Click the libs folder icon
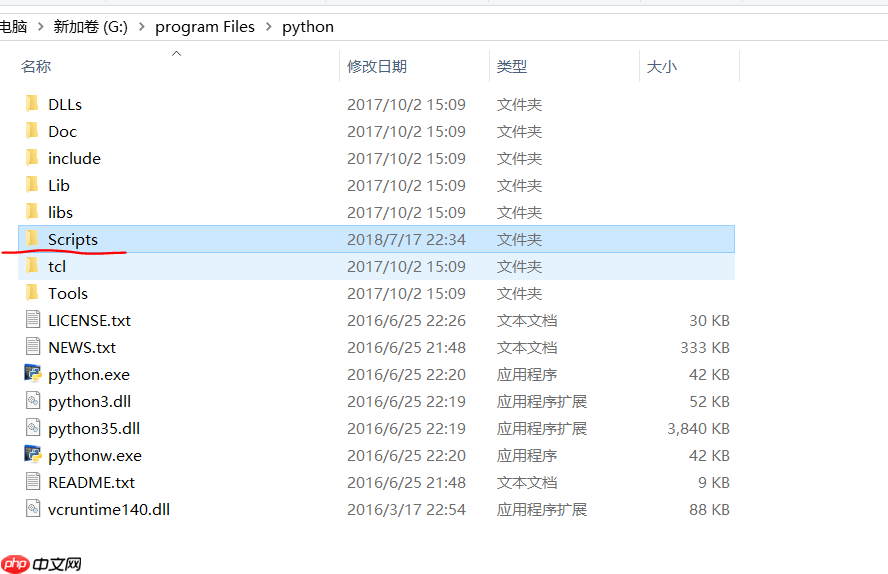888x574 pixels. coord(32,212)
